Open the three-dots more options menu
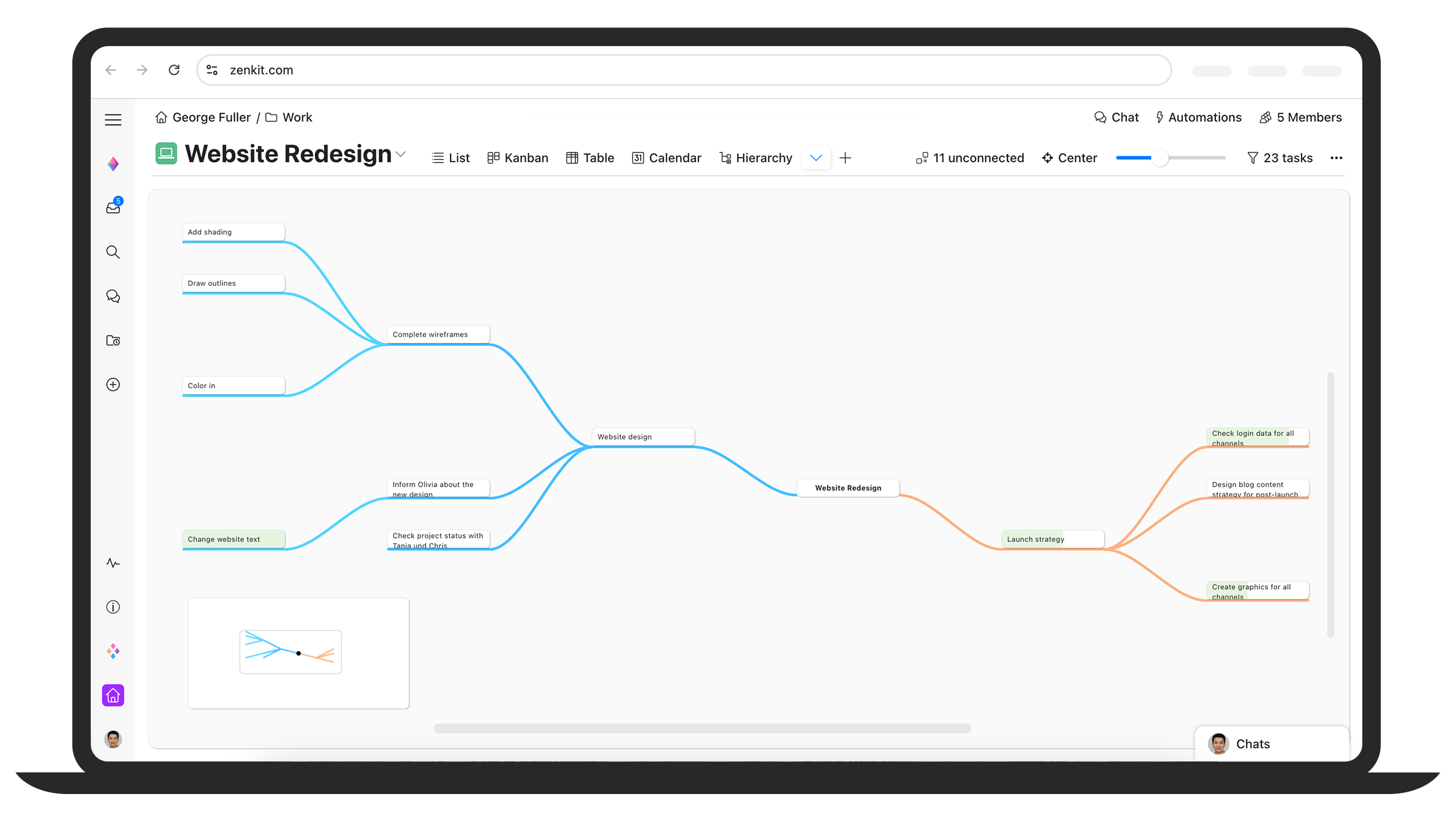The height and width of the screenshot is (815, 1456). (x=1336, y=158)
